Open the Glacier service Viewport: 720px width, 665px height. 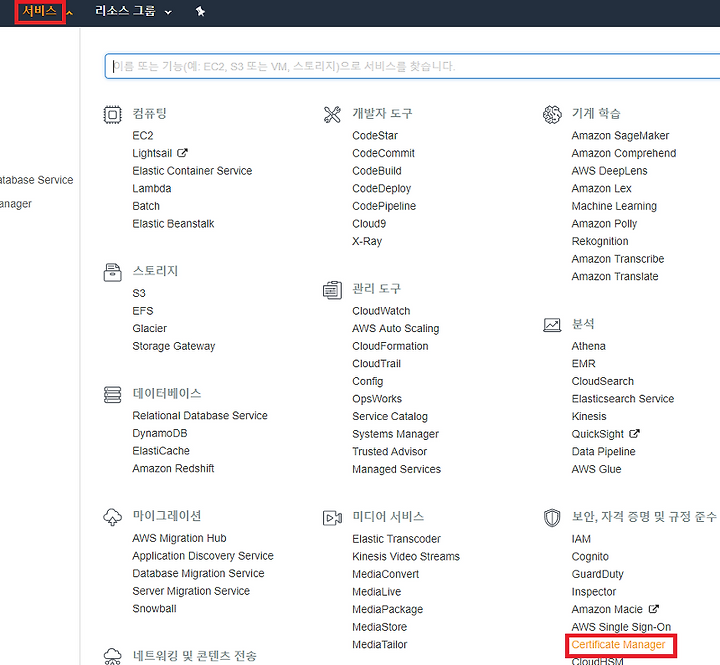click(149, 328)
